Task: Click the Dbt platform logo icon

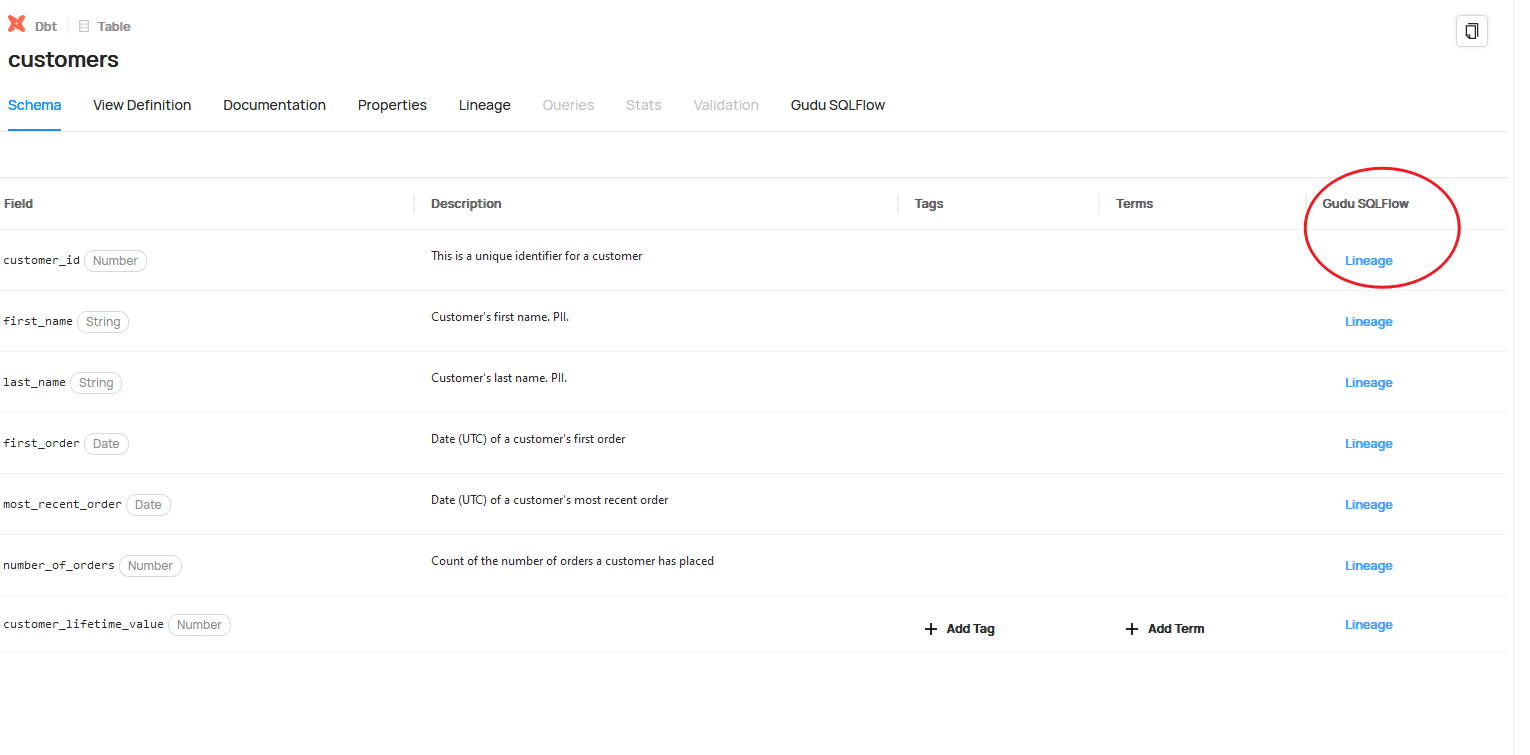Action: pos(14,25)
